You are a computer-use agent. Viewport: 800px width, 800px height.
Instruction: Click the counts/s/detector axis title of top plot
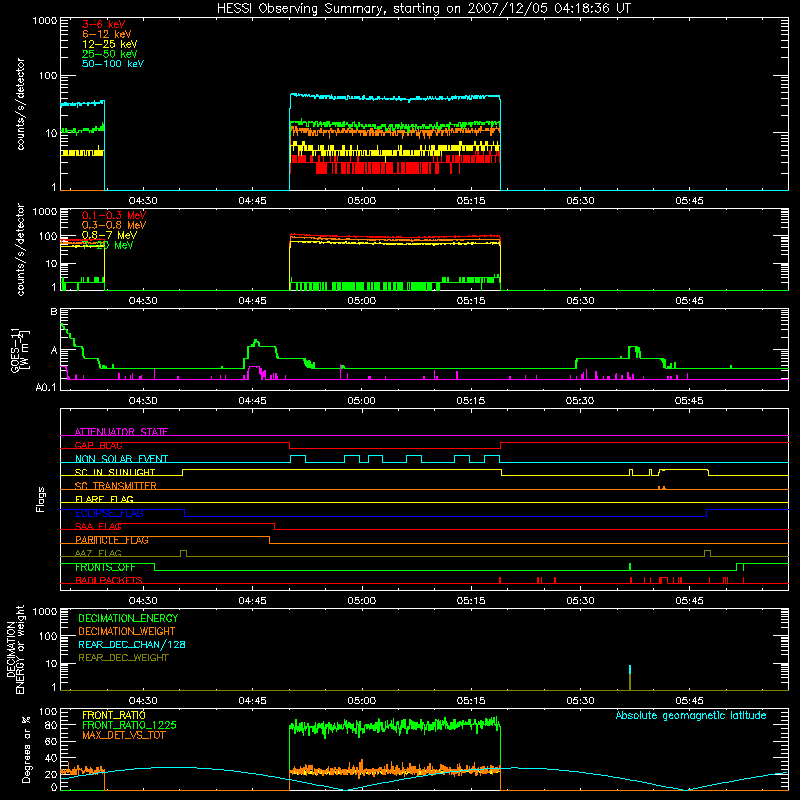point(20,104)
